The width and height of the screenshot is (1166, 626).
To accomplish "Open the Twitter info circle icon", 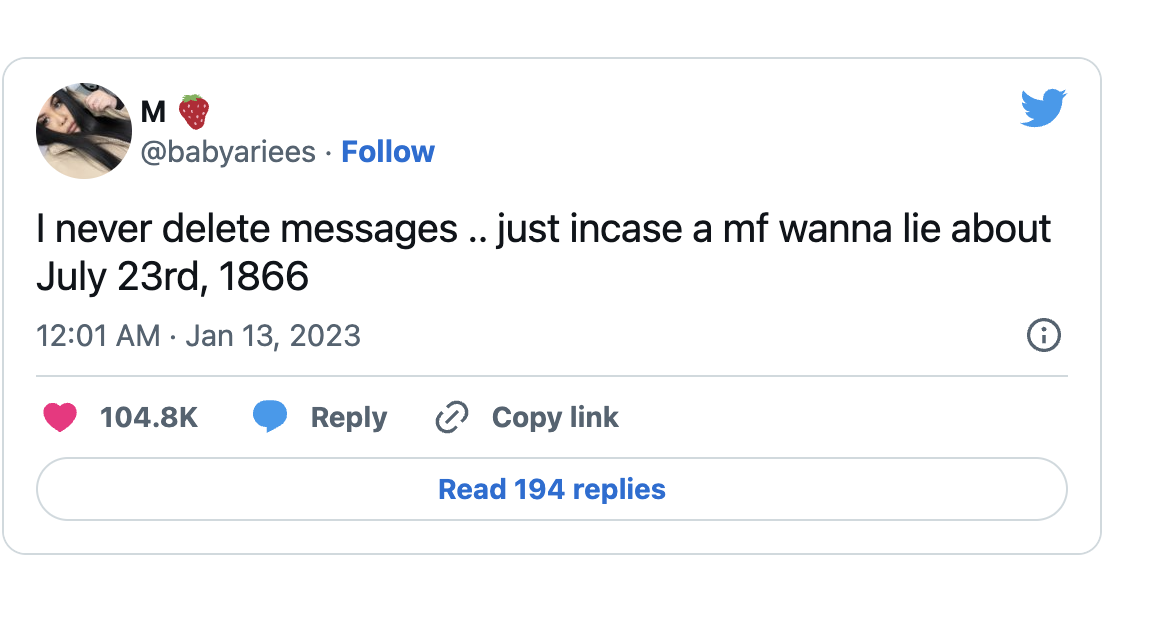I will [1043, 335].
